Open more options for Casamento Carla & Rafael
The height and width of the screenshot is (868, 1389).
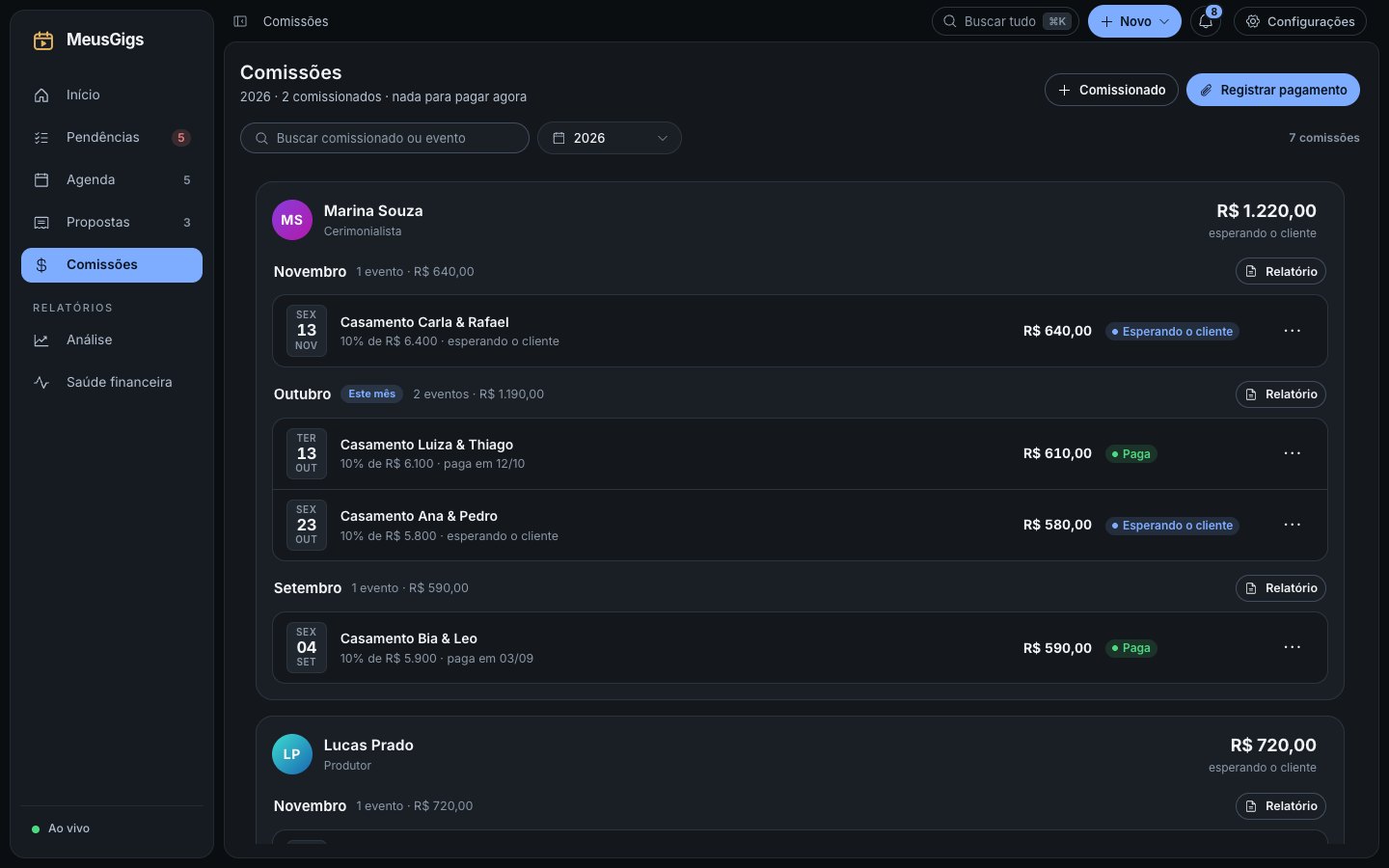point(1293,331)
